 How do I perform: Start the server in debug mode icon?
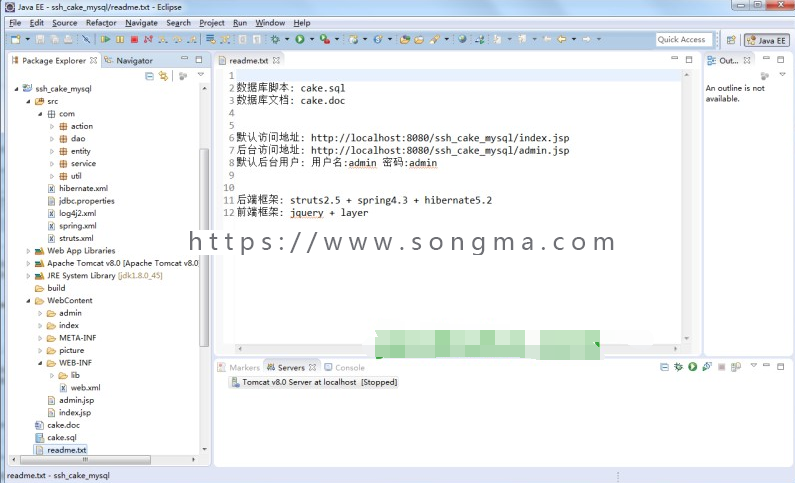pos(678,367)
